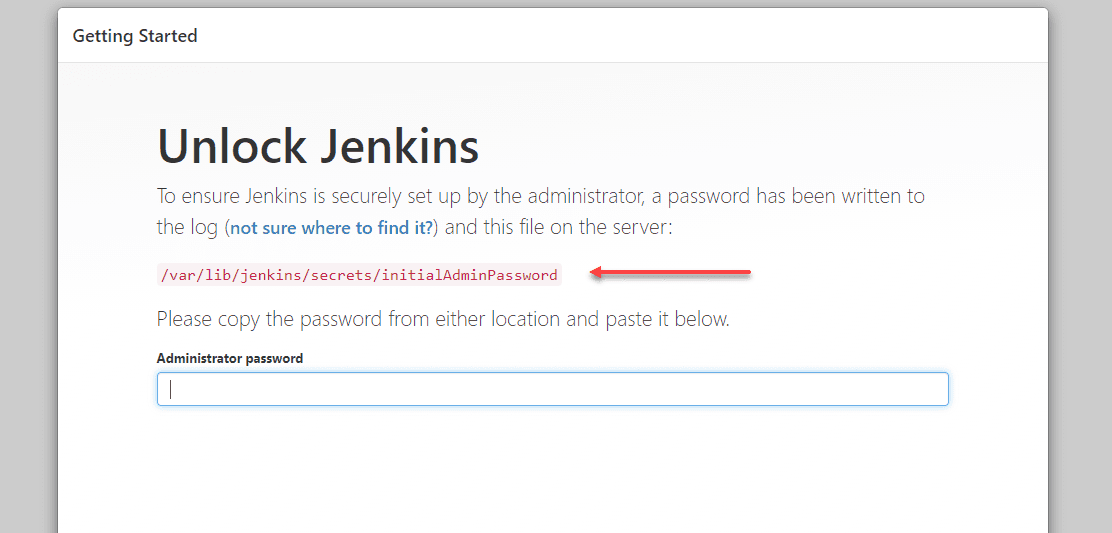This screenshot has width=1112, height=533.
Task: Click the word "Jenkins" in the large heading
Action: pyautogui.click(x=399, y=147)
